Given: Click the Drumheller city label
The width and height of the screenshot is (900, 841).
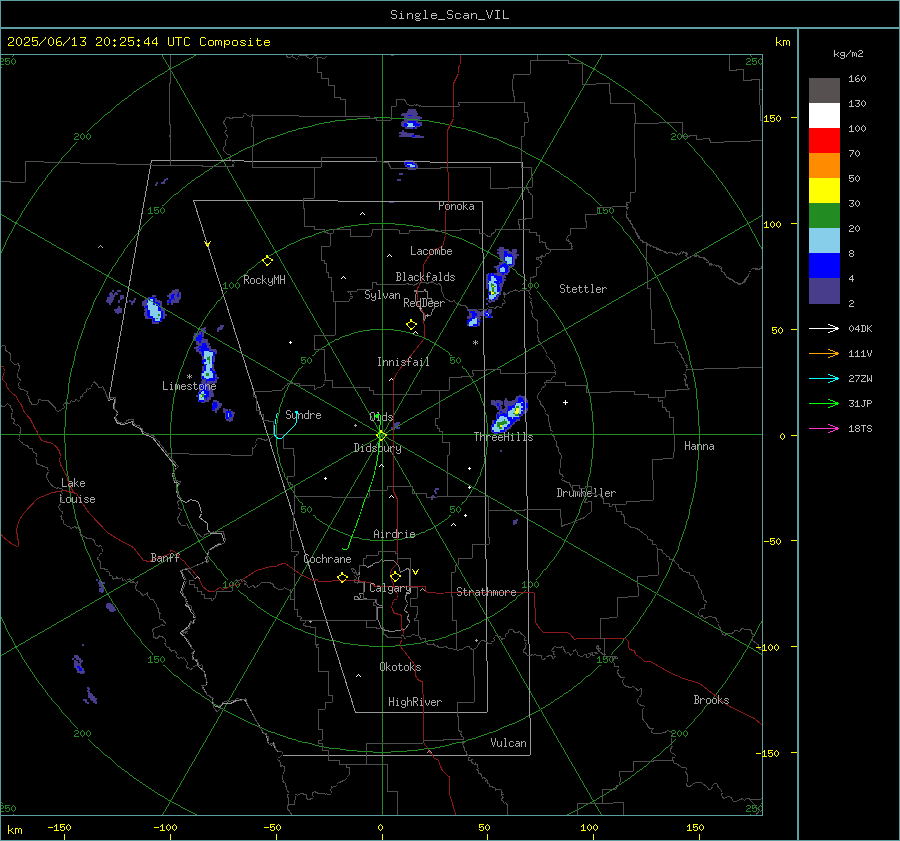Looking at the screenshot, I should pyautogui.click(x=586, y=493).
